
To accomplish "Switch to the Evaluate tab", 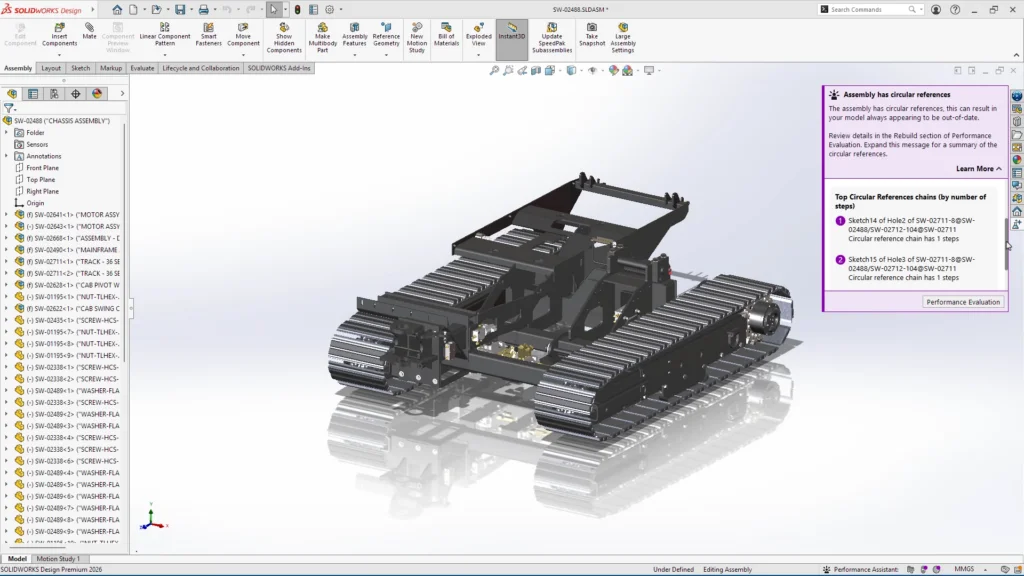I will tap(142, 68).
